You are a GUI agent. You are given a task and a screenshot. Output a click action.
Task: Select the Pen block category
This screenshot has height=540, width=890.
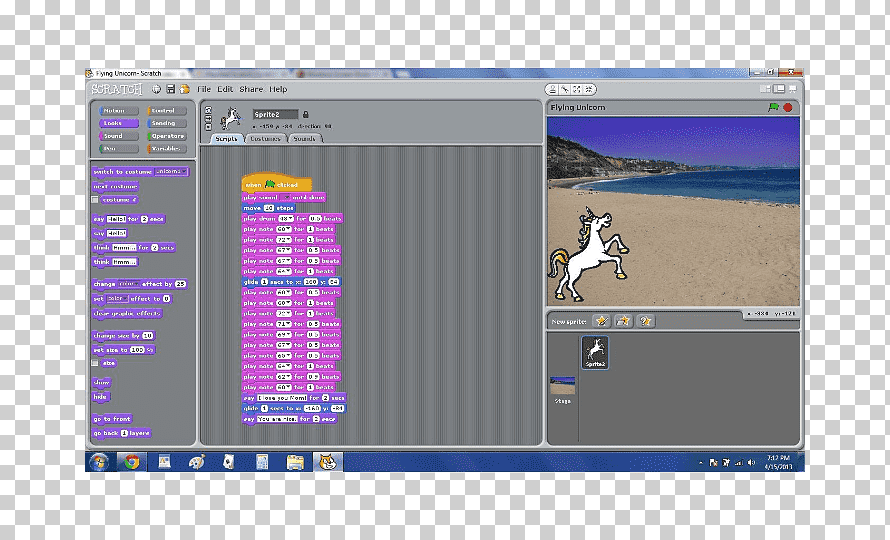pyautogui.click(x=119, y=149)
